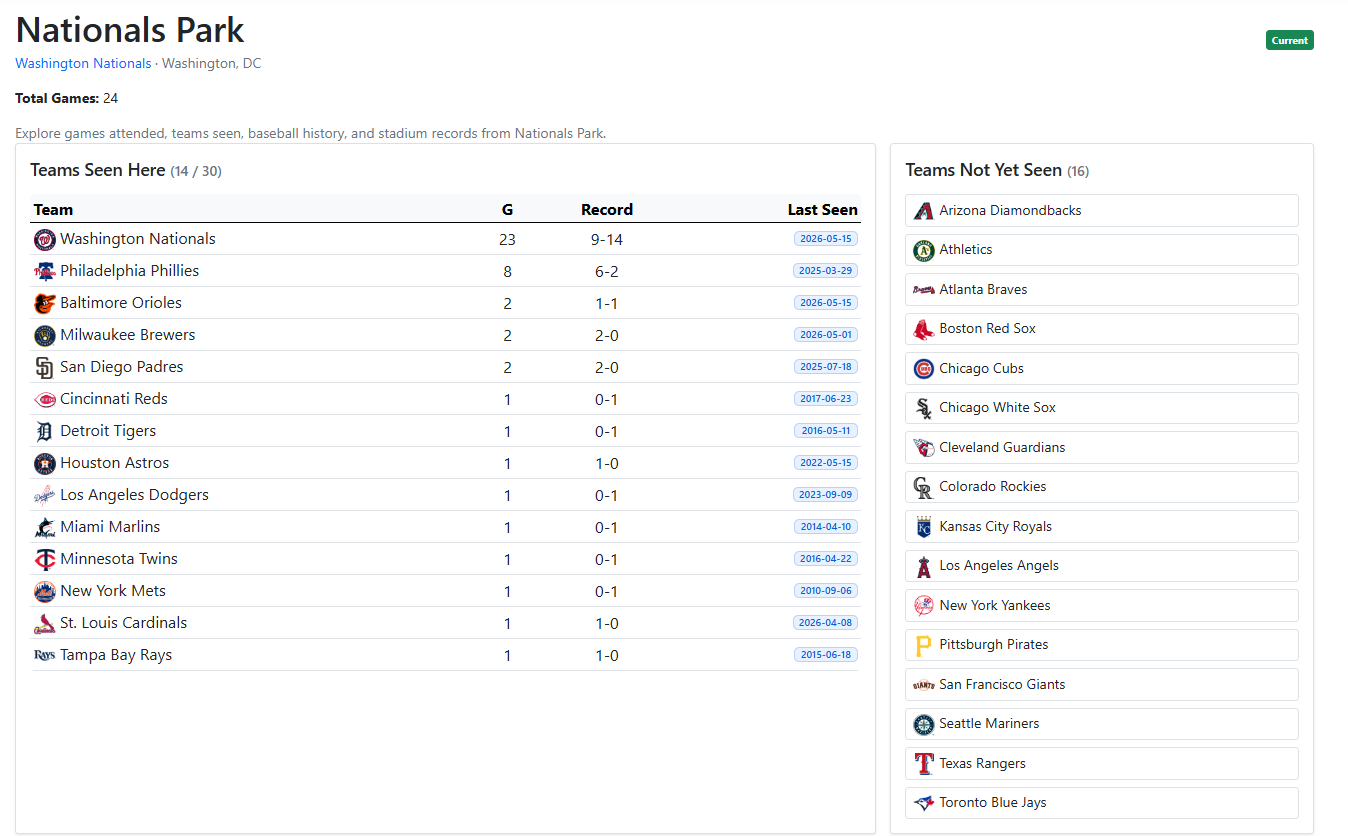This screenshot has height=836, width=1348.
Task: Select the Milwaukee Brewers logo icon
Action: 44,335
